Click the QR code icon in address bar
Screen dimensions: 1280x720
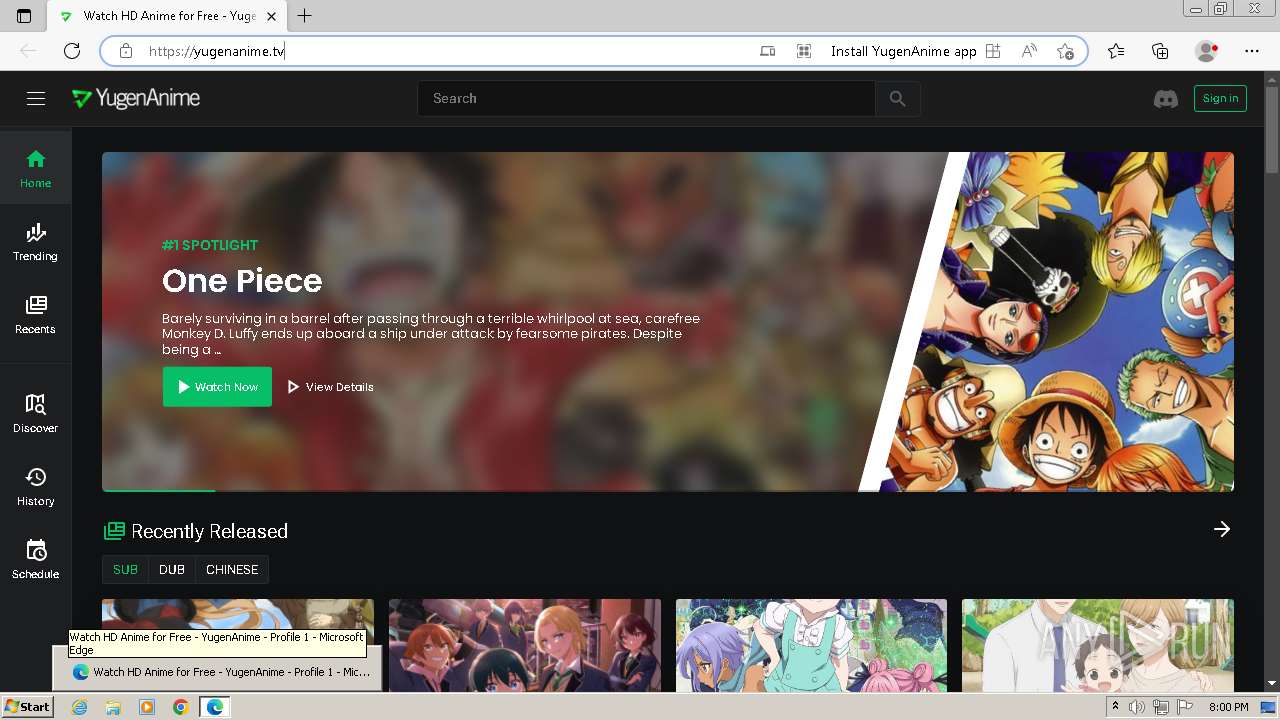(x=804, y=51)
